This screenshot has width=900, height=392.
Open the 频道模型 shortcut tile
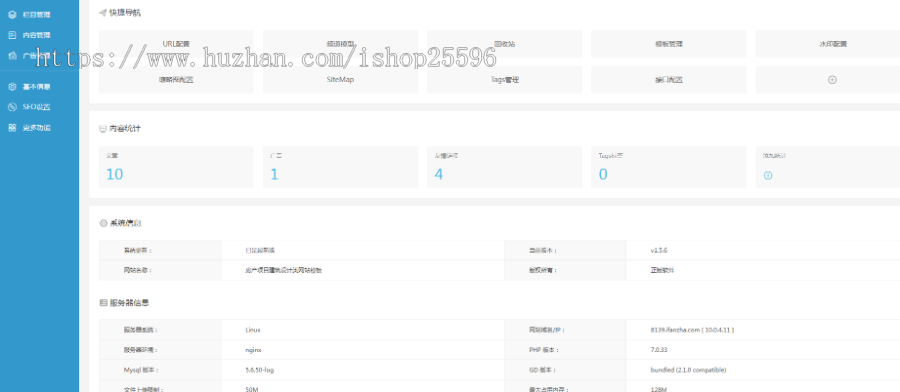340,44
